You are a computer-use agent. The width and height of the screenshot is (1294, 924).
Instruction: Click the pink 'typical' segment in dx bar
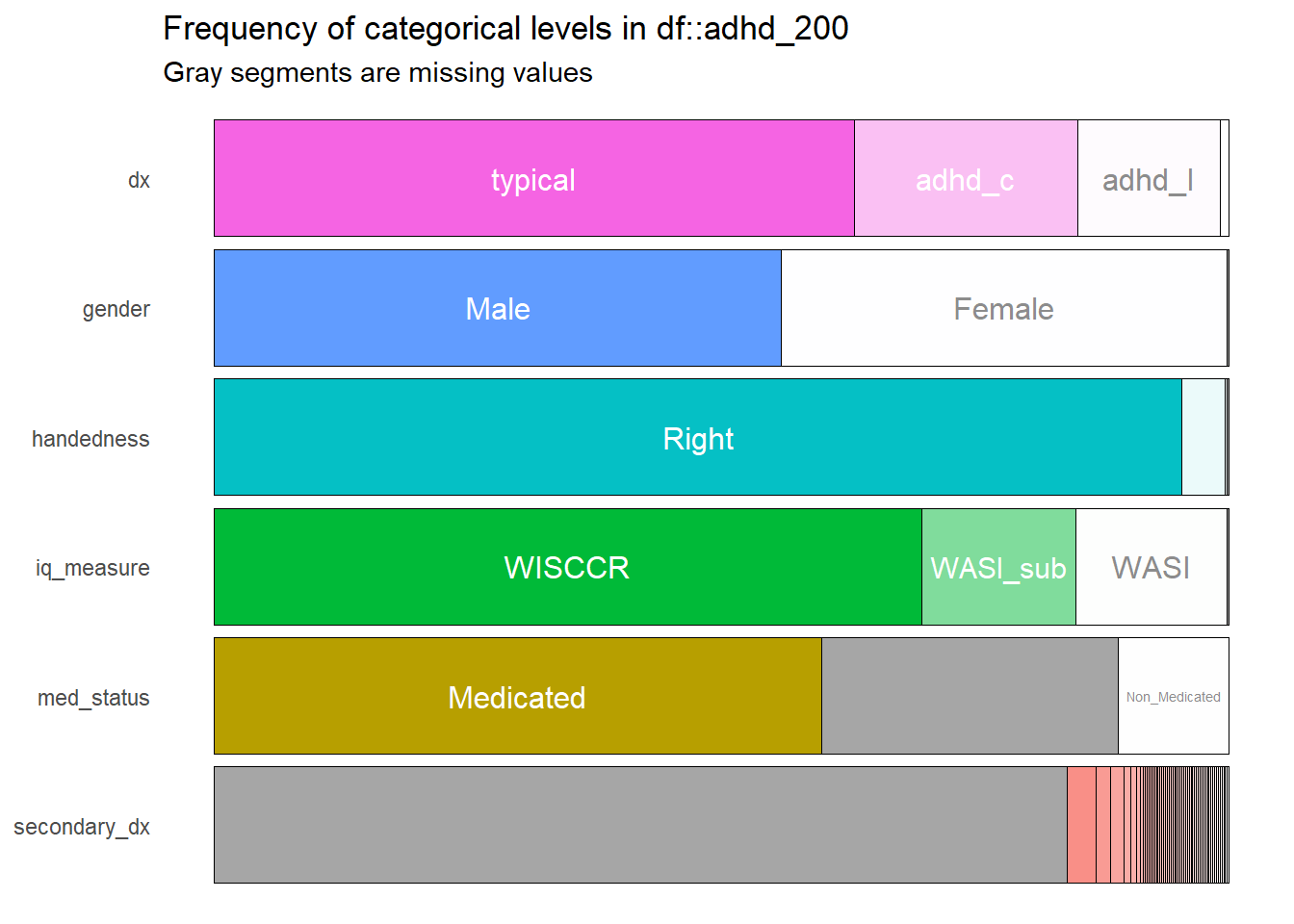534,178
